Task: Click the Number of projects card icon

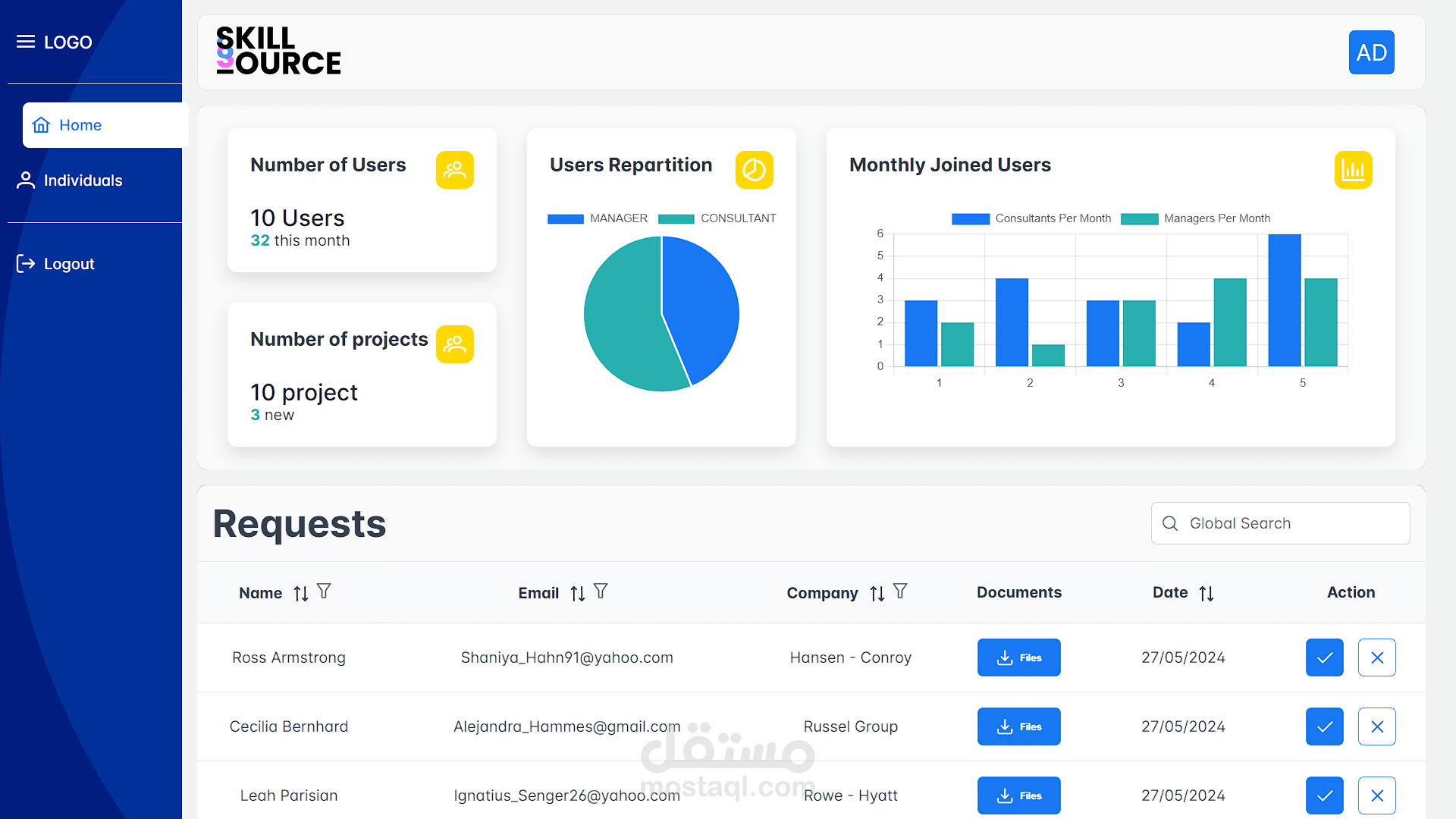Action: [455, 344]
